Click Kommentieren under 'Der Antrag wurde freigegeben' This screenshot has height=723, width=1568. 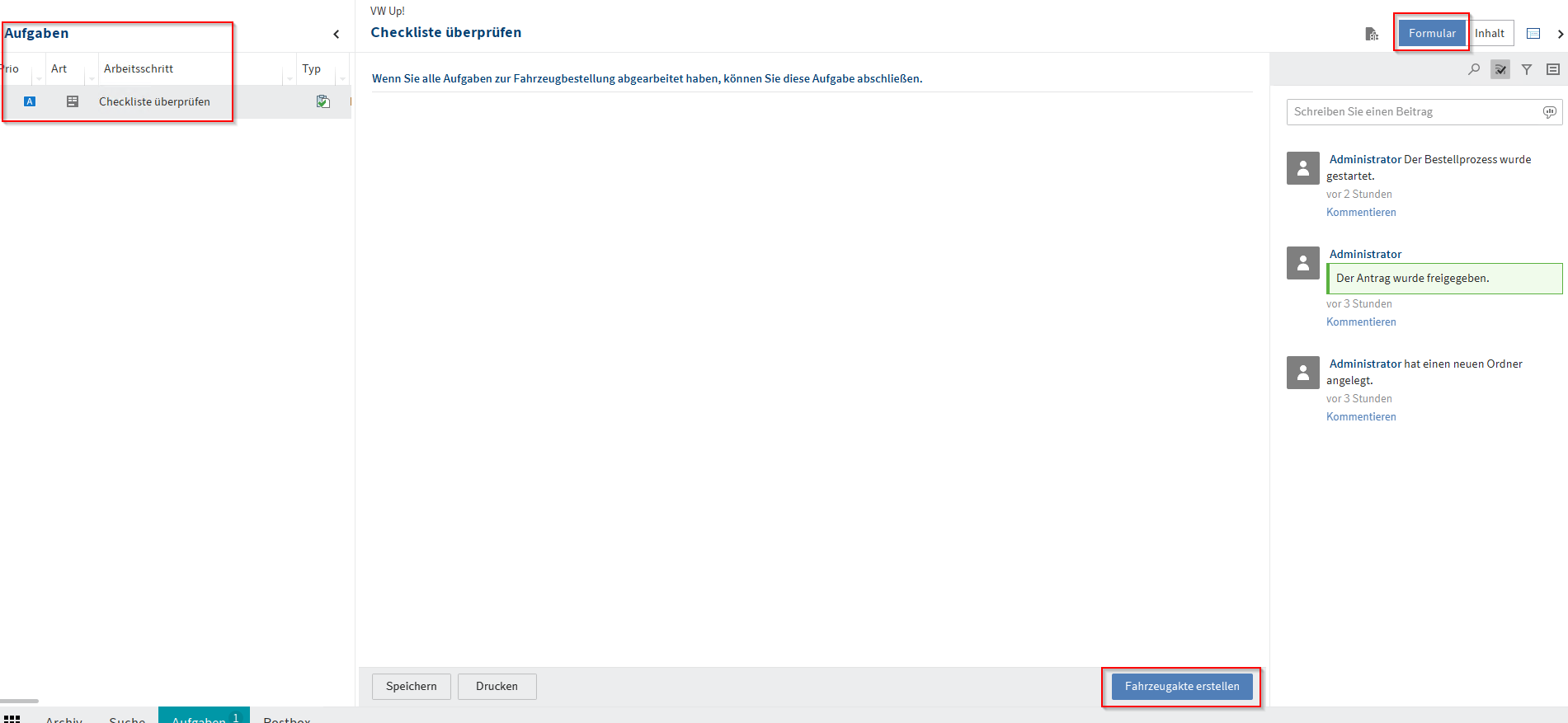click(1361, 322)
